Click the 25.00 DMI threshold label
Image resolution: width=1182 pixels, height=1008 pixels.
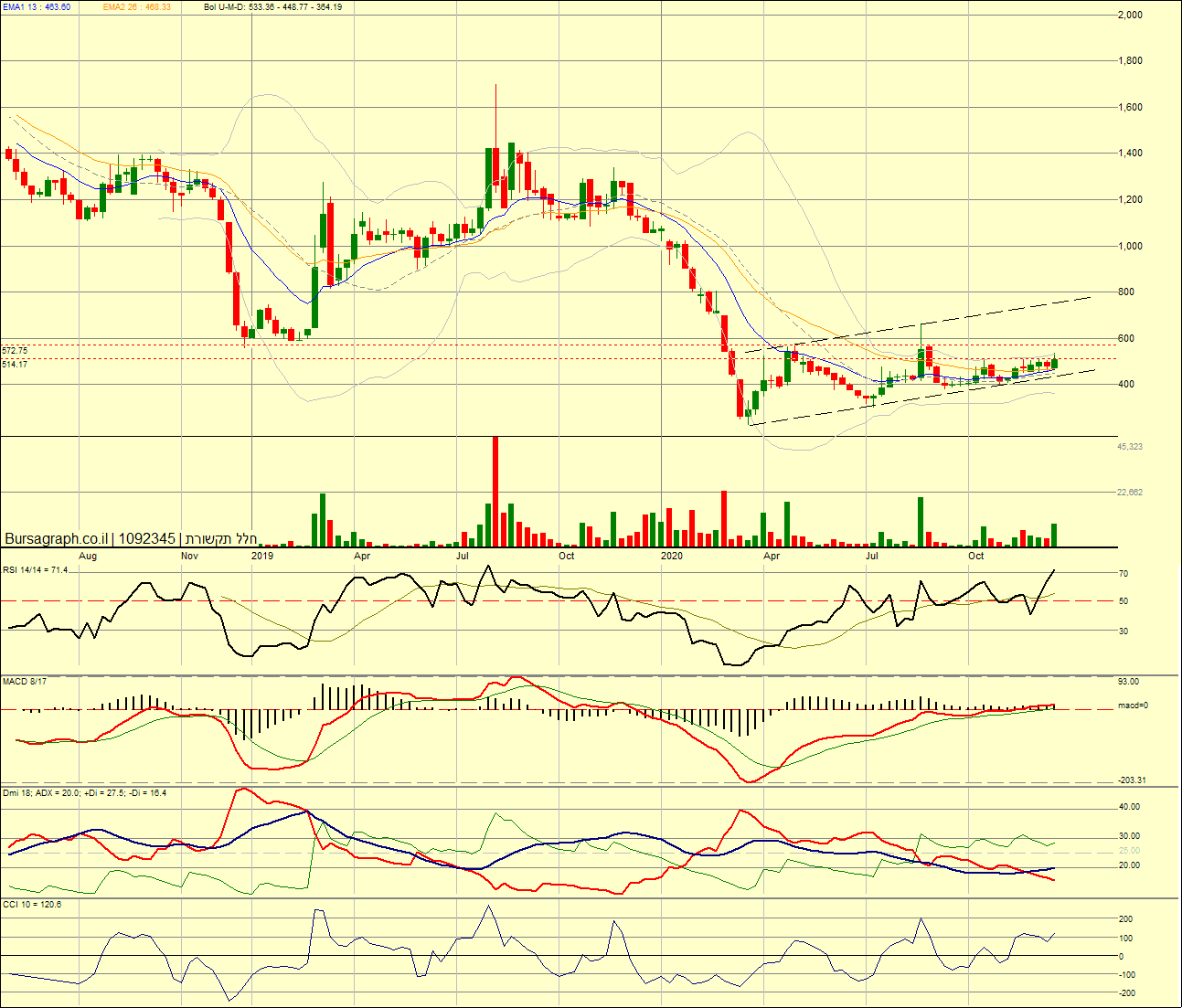point(1130,851)
